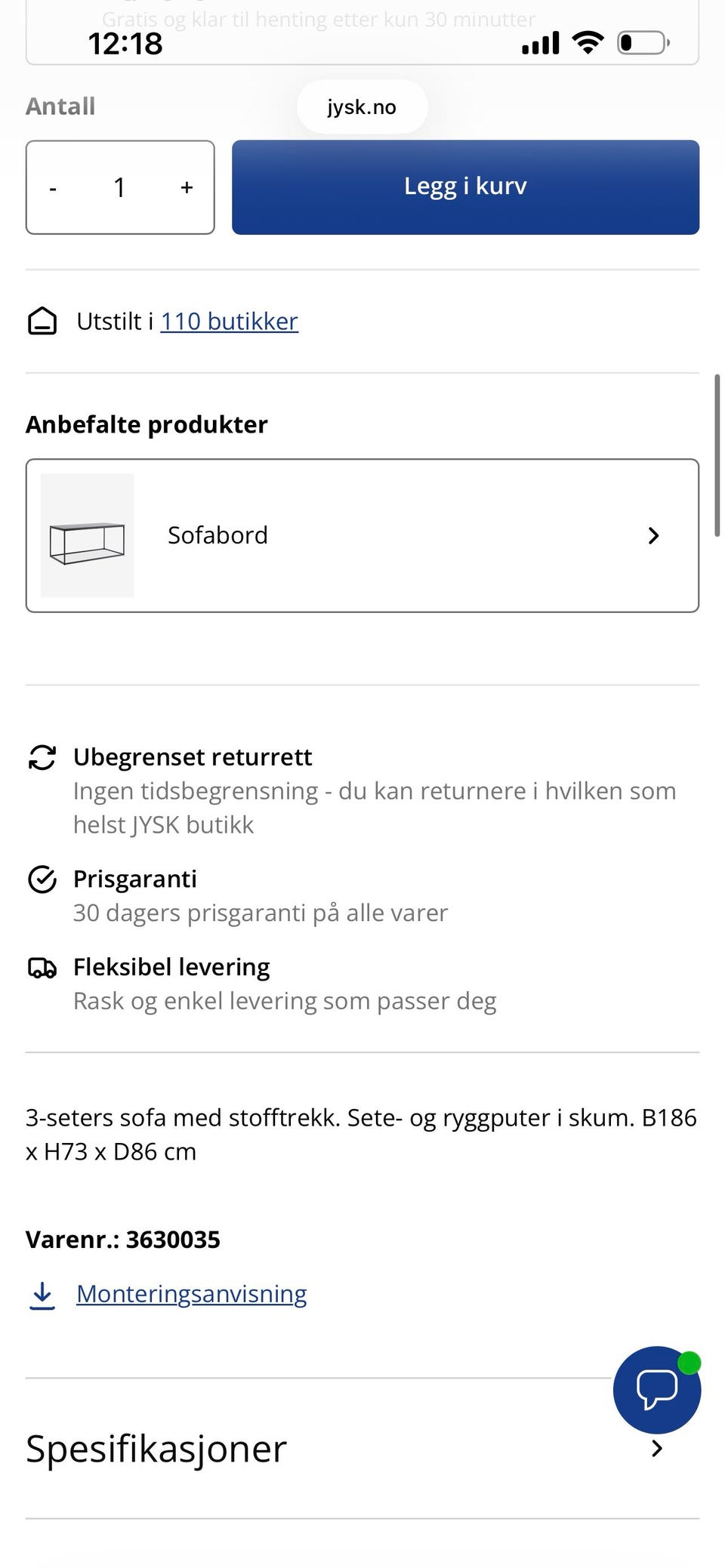Open the Monteringsanvisning link

(x=191, y=1294)
